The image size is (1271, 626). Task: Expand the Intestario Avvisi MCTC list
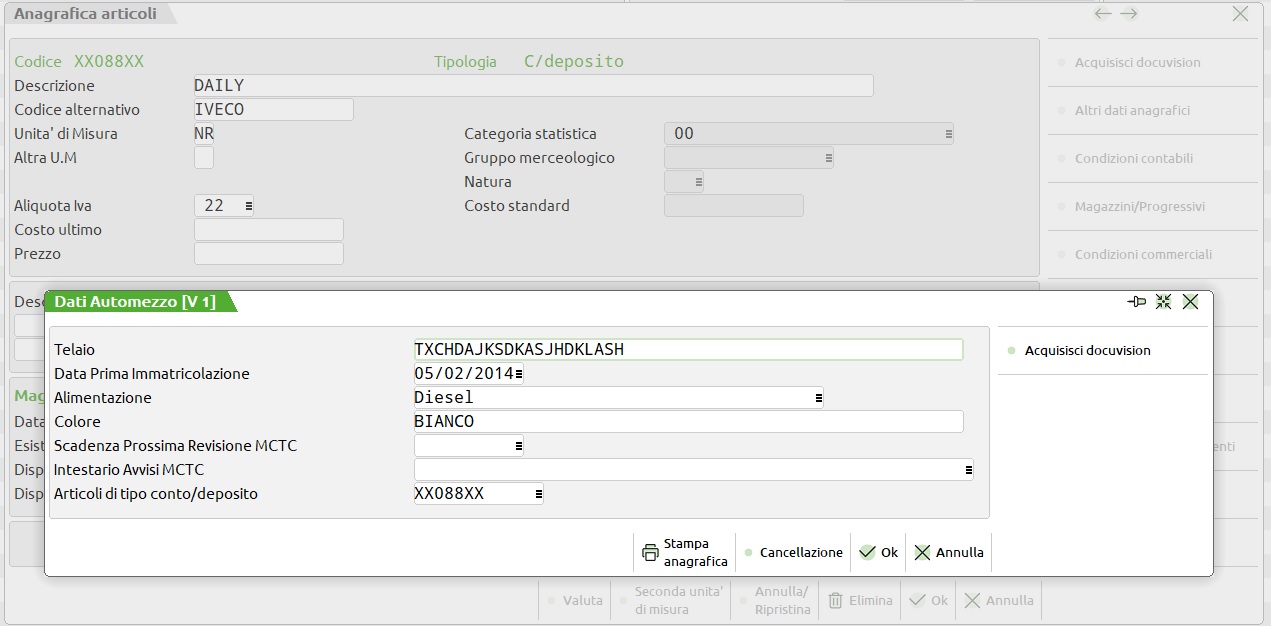pyautogui.click(x=968, y=470)
